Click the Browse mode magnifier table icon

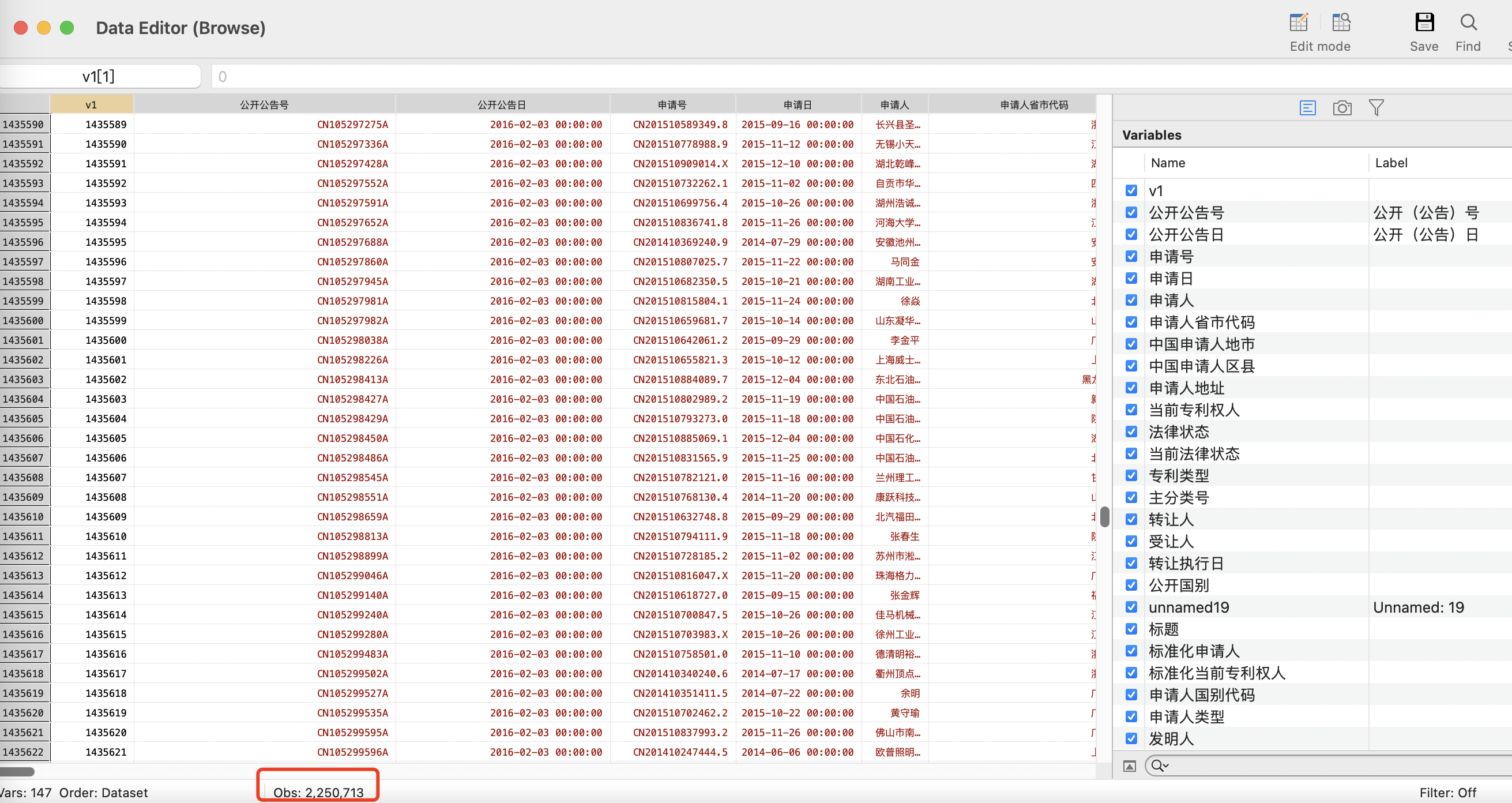pos(1341,22)
